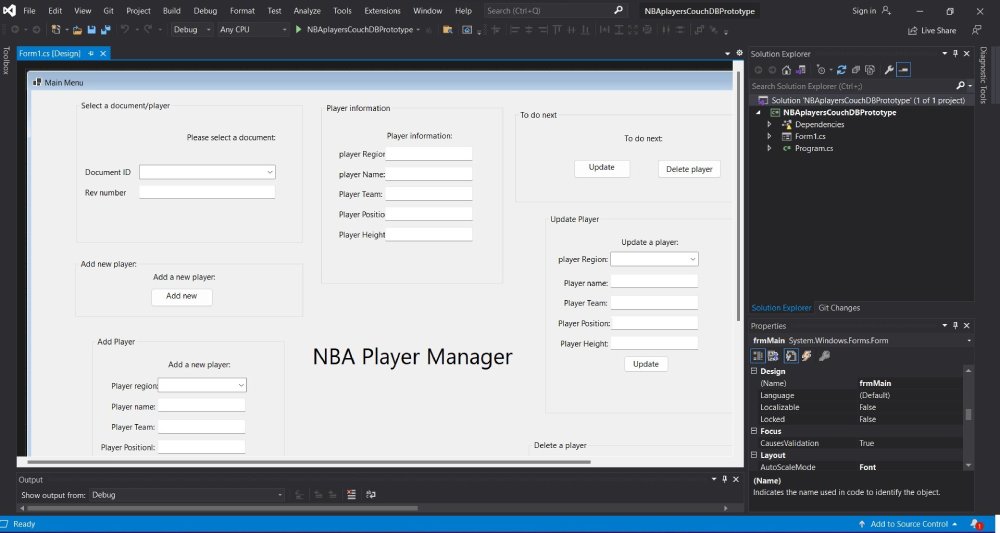The height and width of the screenshot is (533, 1000).
Task: Open the Debug configuration dropdown
Action: pyautogui.click(x=190, y=30)
